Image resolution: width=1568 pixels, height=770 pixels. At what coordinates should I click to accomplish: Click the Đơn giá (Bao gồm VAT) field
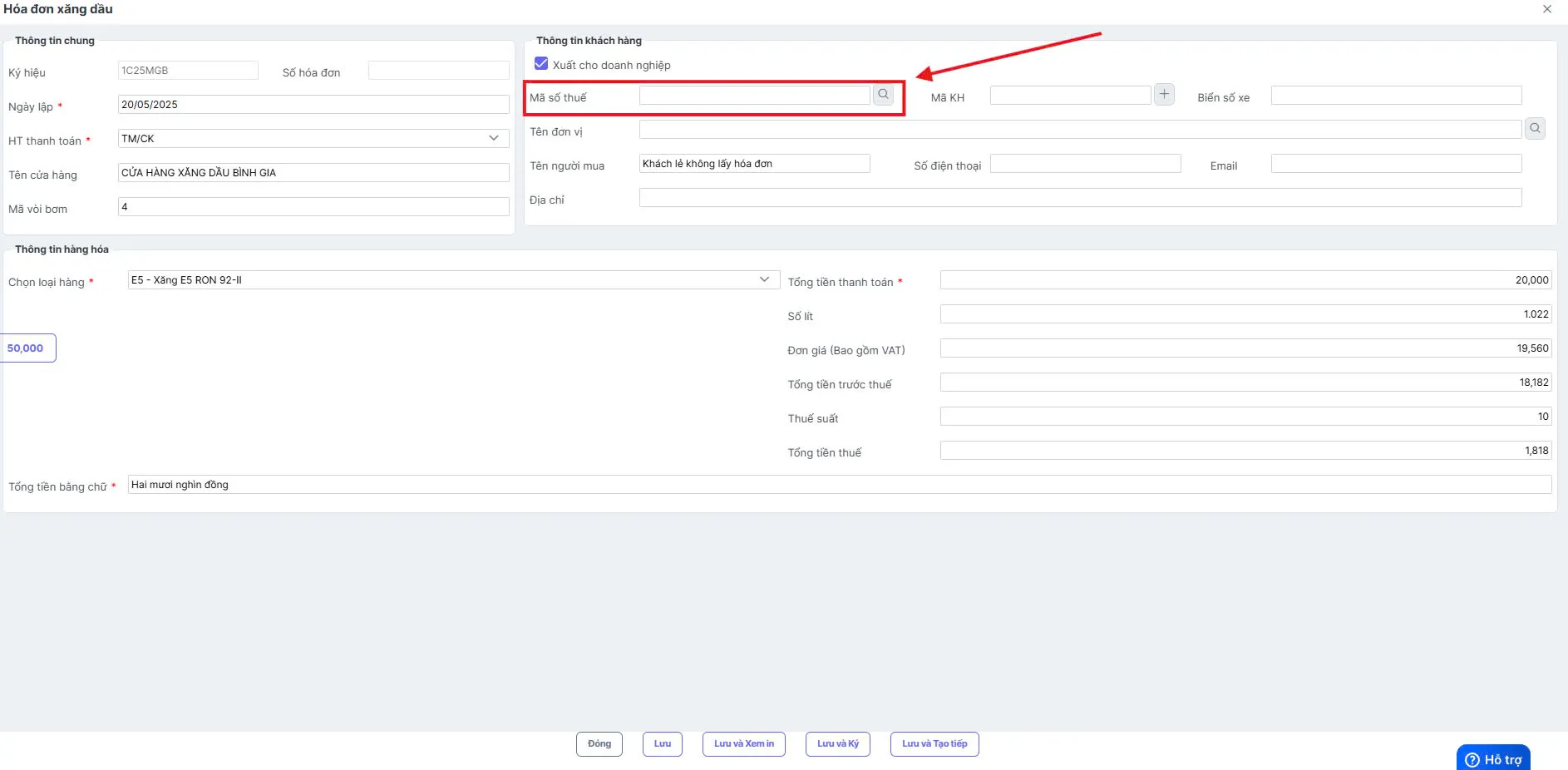[x=1245, y=348]
